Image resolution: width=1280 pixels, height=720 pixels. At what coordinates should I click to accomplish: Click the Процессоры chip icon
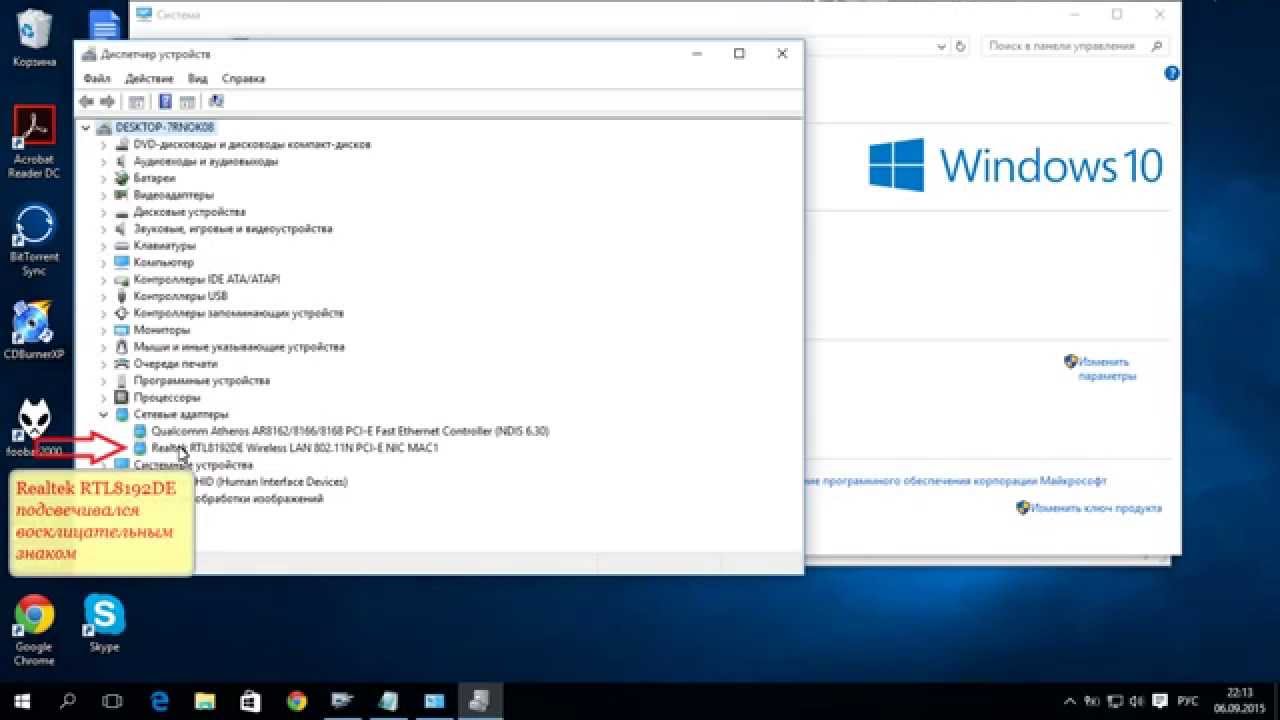[123, 397]
